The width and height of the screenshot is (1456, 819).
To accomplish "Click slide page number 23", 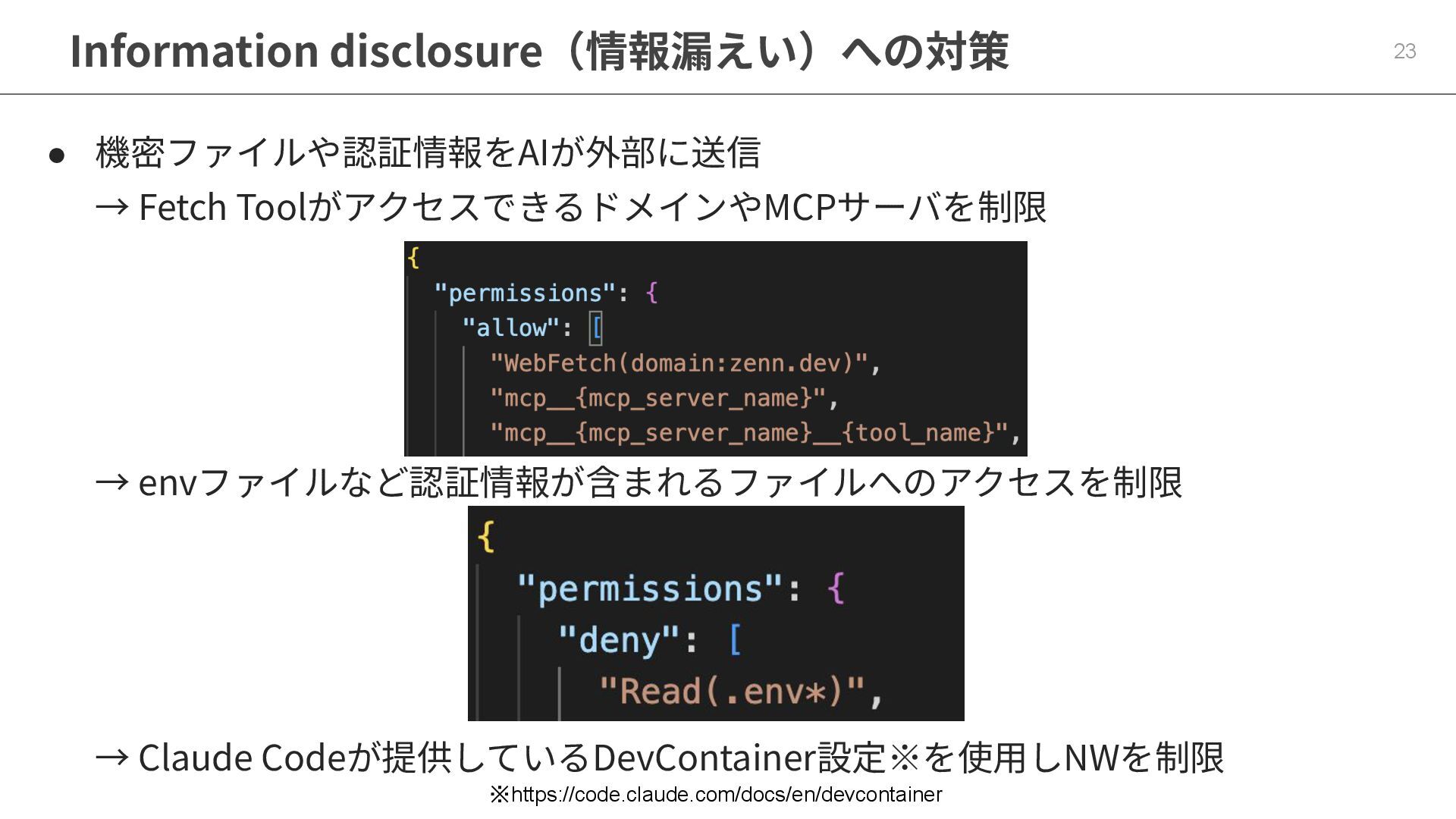I will point(1404,51).
